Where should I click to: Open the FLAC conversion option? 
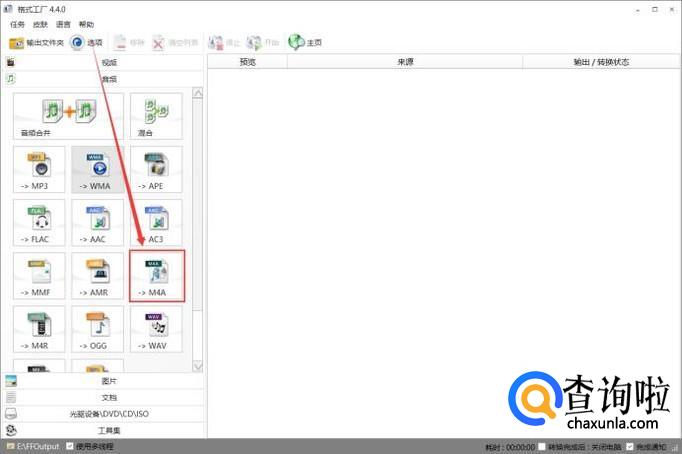pyautogui.click(x=39, y=223)
